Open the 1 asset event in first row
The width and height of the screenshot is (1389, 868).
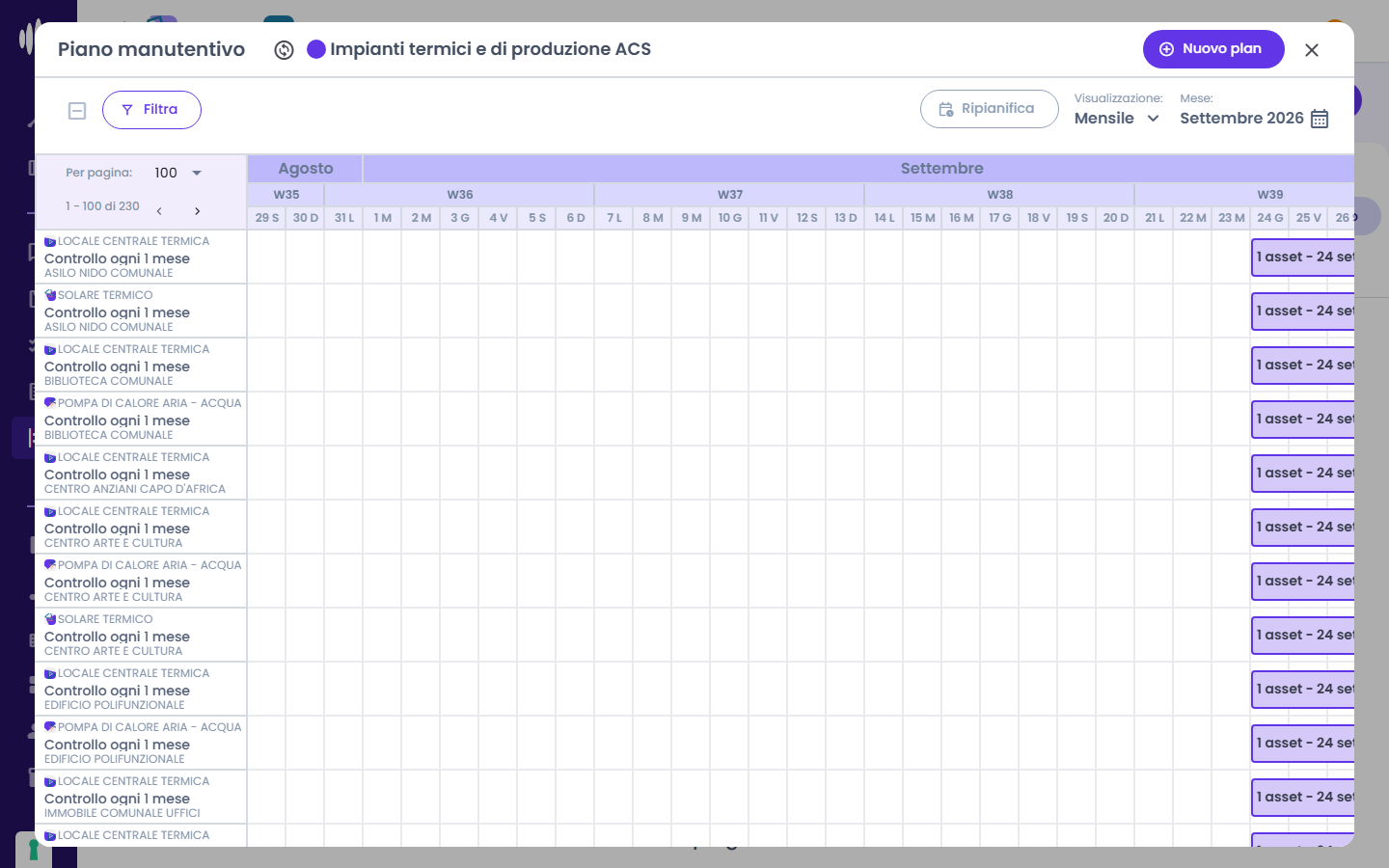coord(1303,258)
